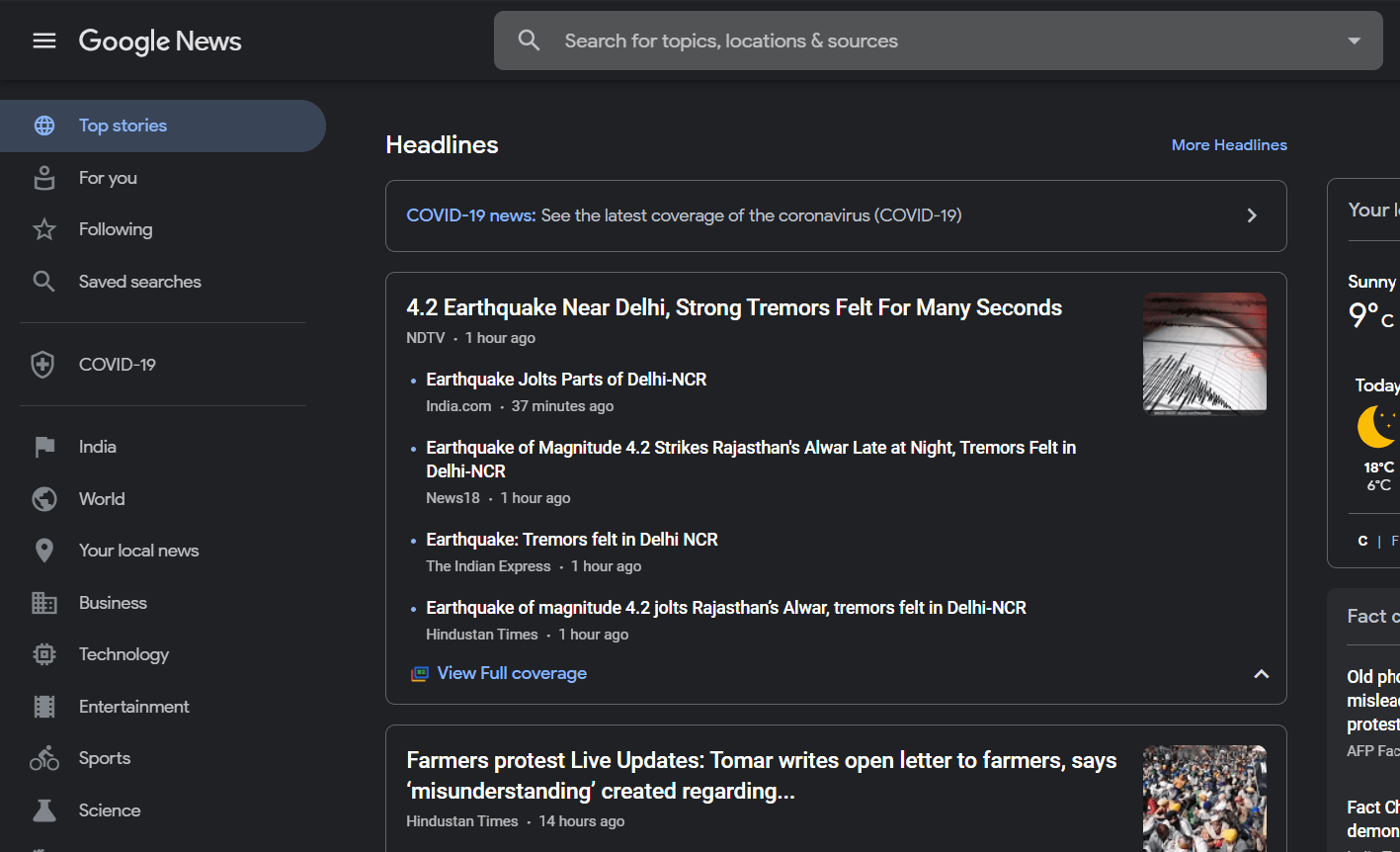Click the Technology chip icon
This screenshot has width=1400, height=852.
click(43, 654)
